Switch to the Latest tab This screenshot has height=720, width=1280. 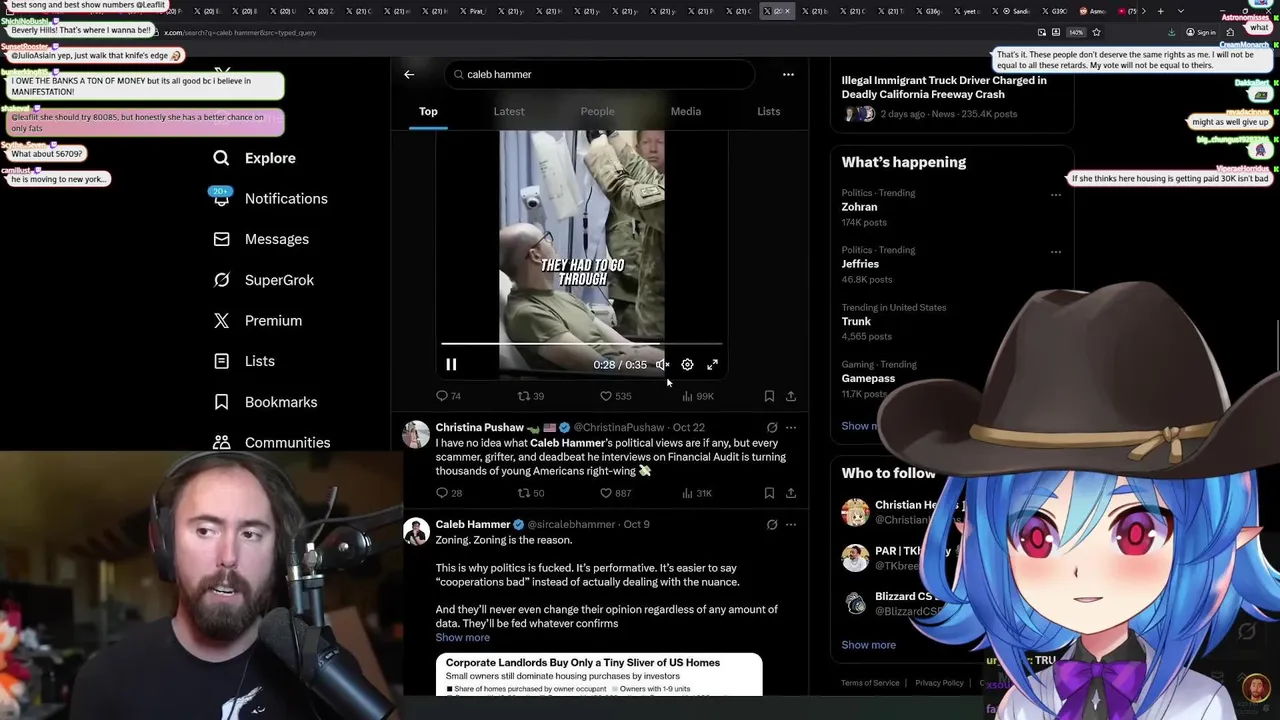tap(509, 111)
